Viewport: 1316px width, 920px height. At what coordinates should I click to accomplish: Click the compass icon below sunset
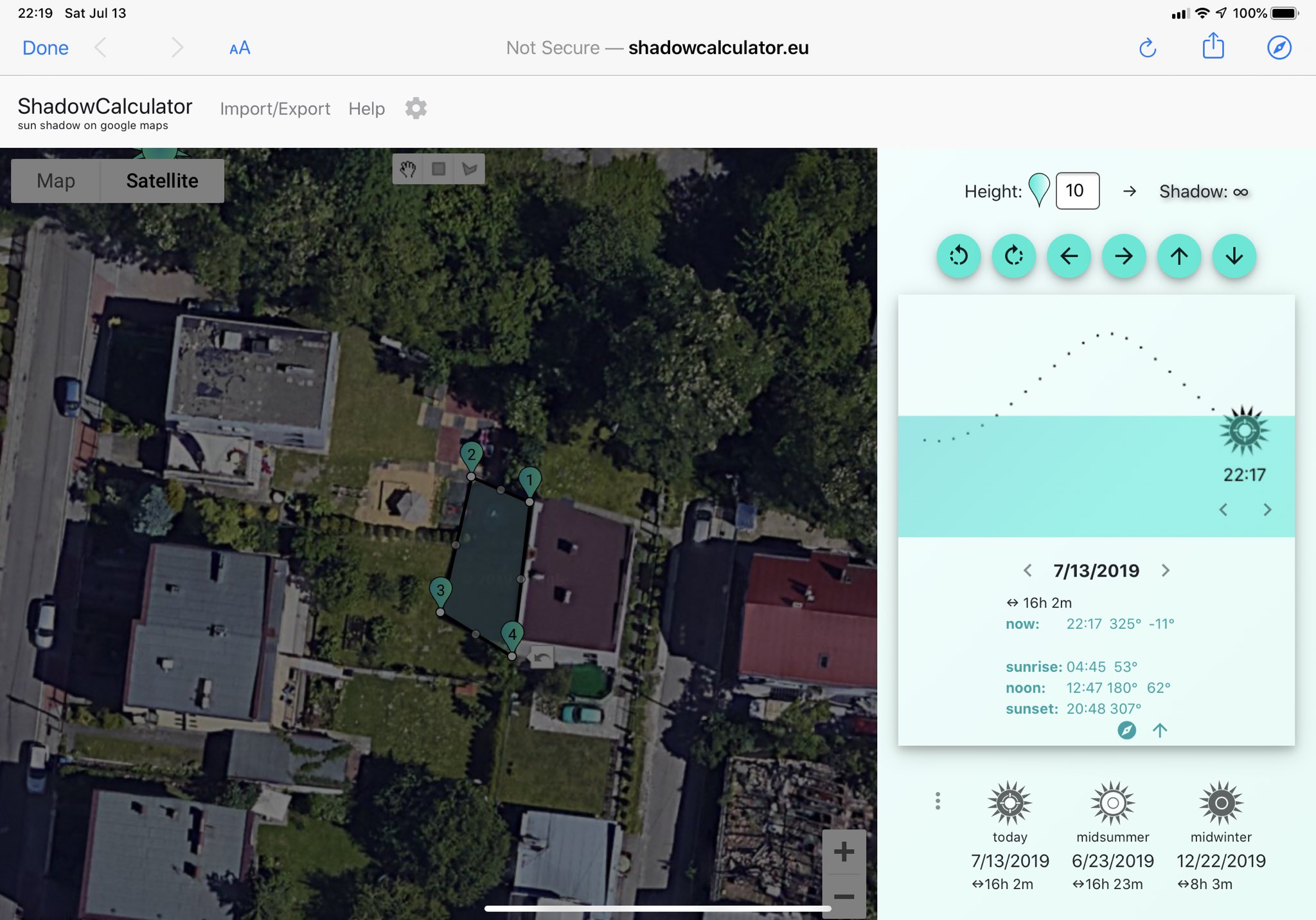pos(1126,730)
